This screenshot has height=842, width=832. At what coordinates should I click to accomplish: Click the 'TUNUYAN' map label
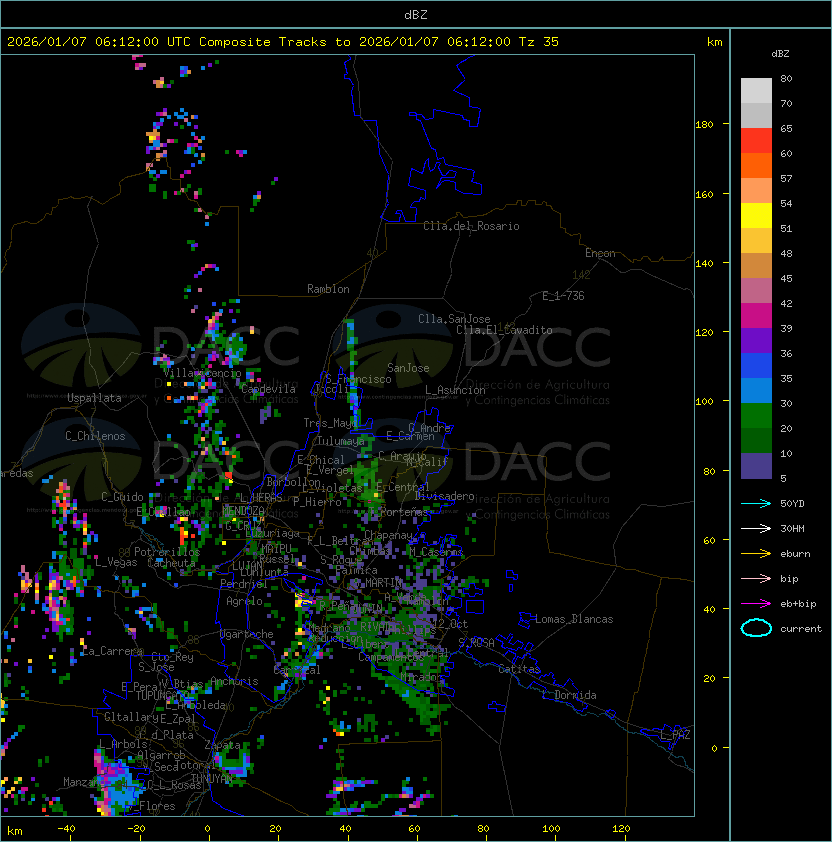212,779
